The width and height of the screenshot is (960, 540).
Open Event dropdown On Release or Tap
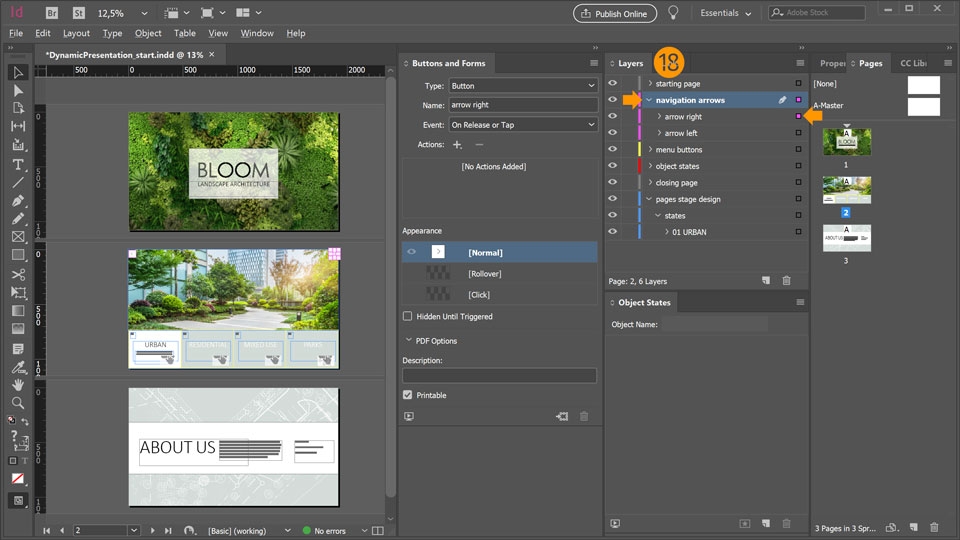point(523,125)
